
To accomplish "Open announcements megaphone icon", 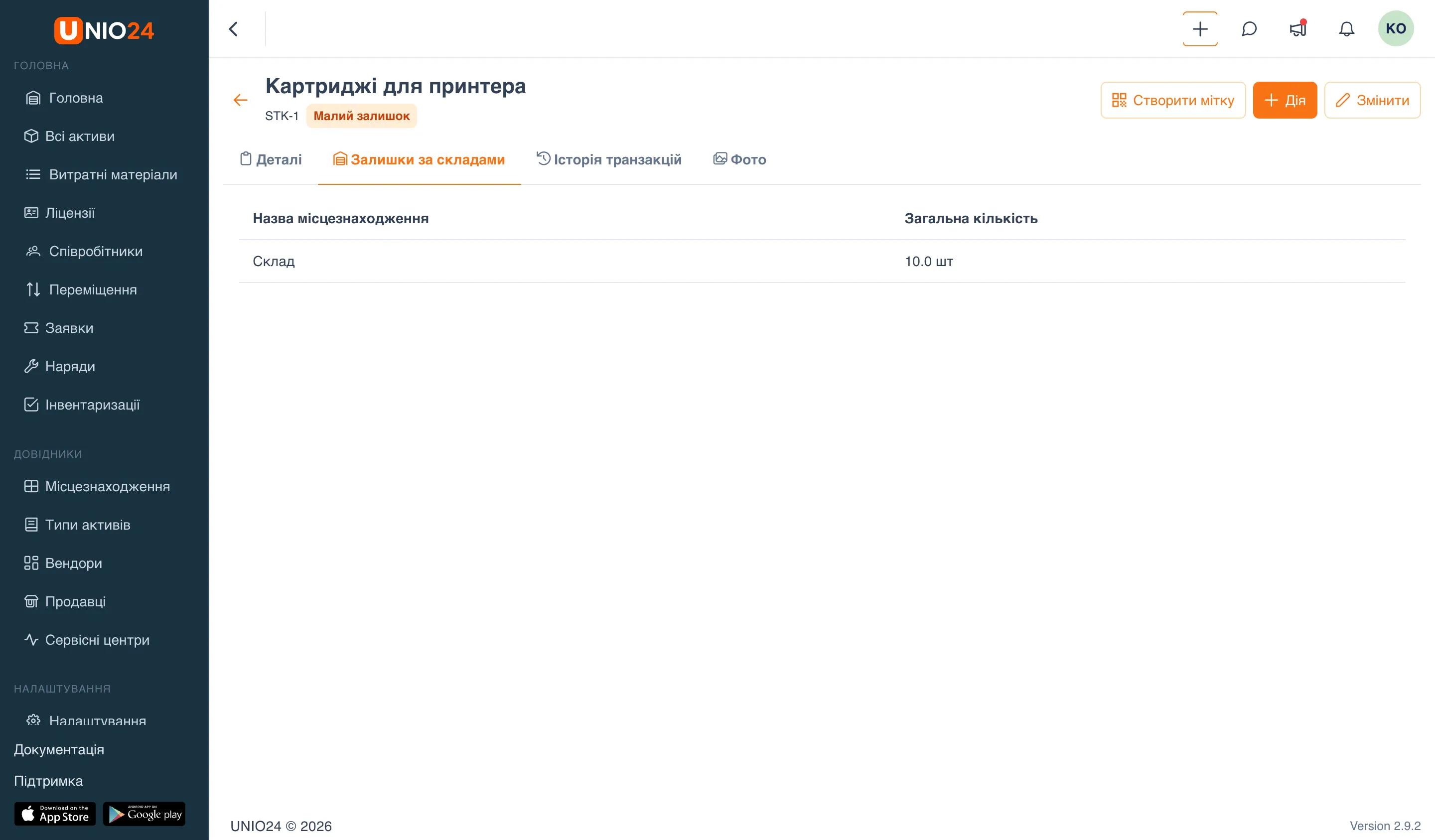I will 1298,28.
